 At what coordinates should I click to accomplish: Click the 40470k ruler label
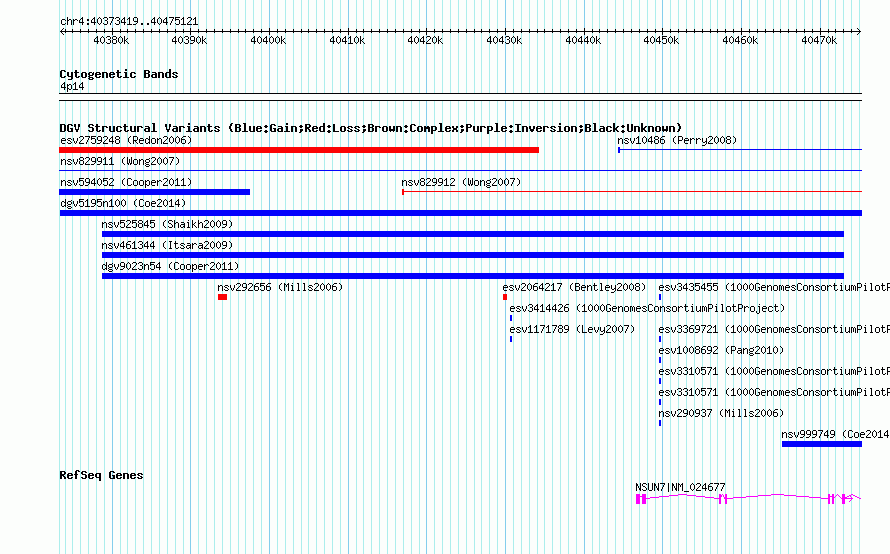819,40
